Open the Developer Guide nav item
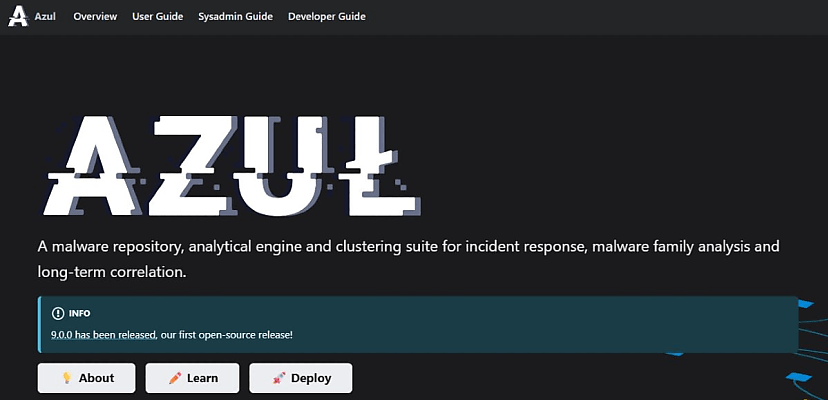The height and width of the screenshot is (400, 828). 326,16
